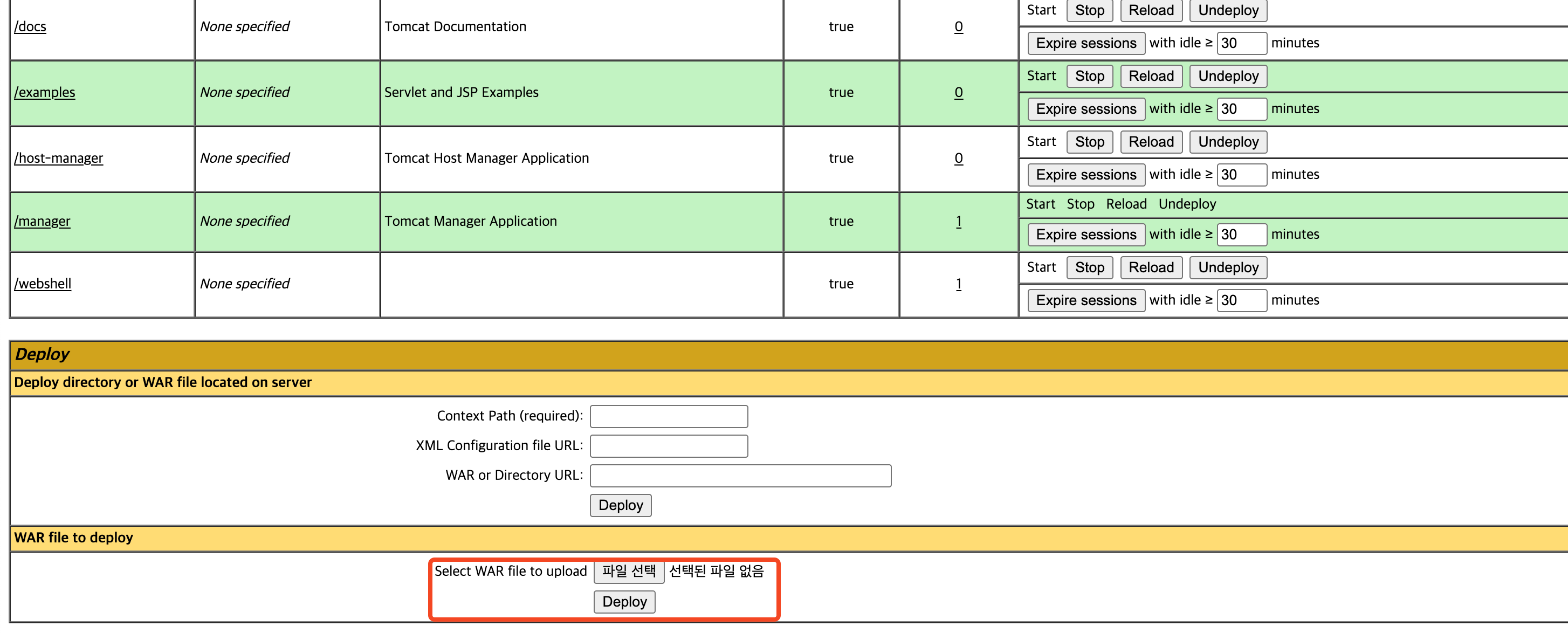Screen dimensions: 1568x633
Task: Undeploy the /webshell application
Action: tap(1228, 267)
